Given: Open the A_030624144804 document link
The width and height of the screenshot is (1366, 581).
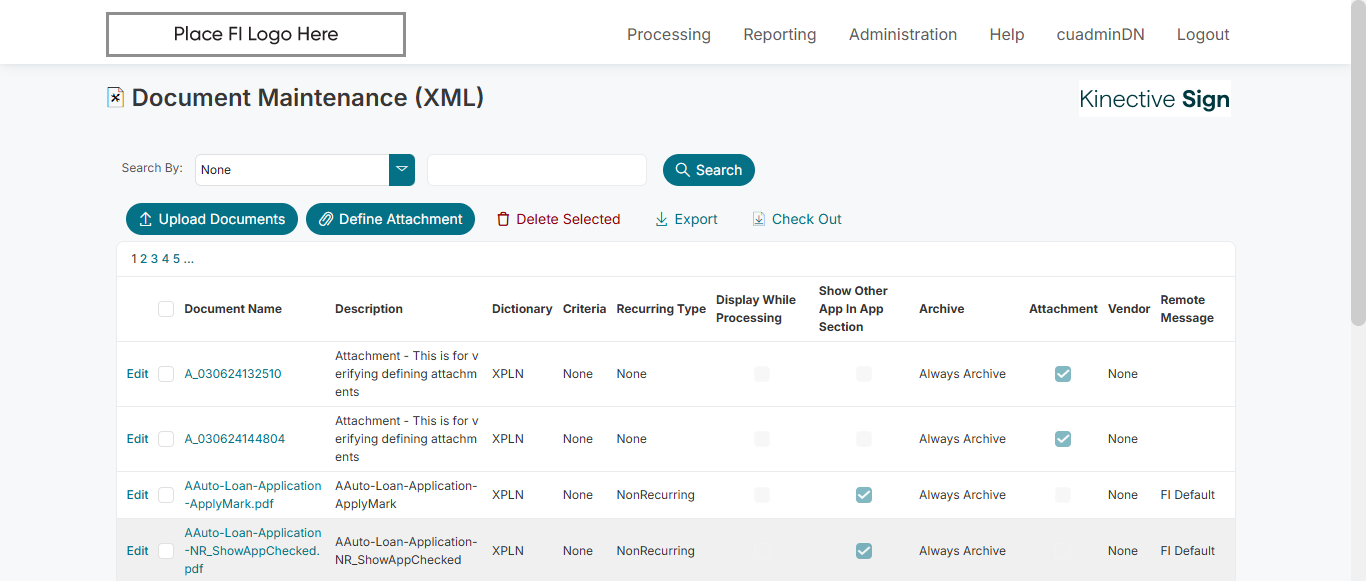Looking at the screenshot, I should click(x=235, y=439).
